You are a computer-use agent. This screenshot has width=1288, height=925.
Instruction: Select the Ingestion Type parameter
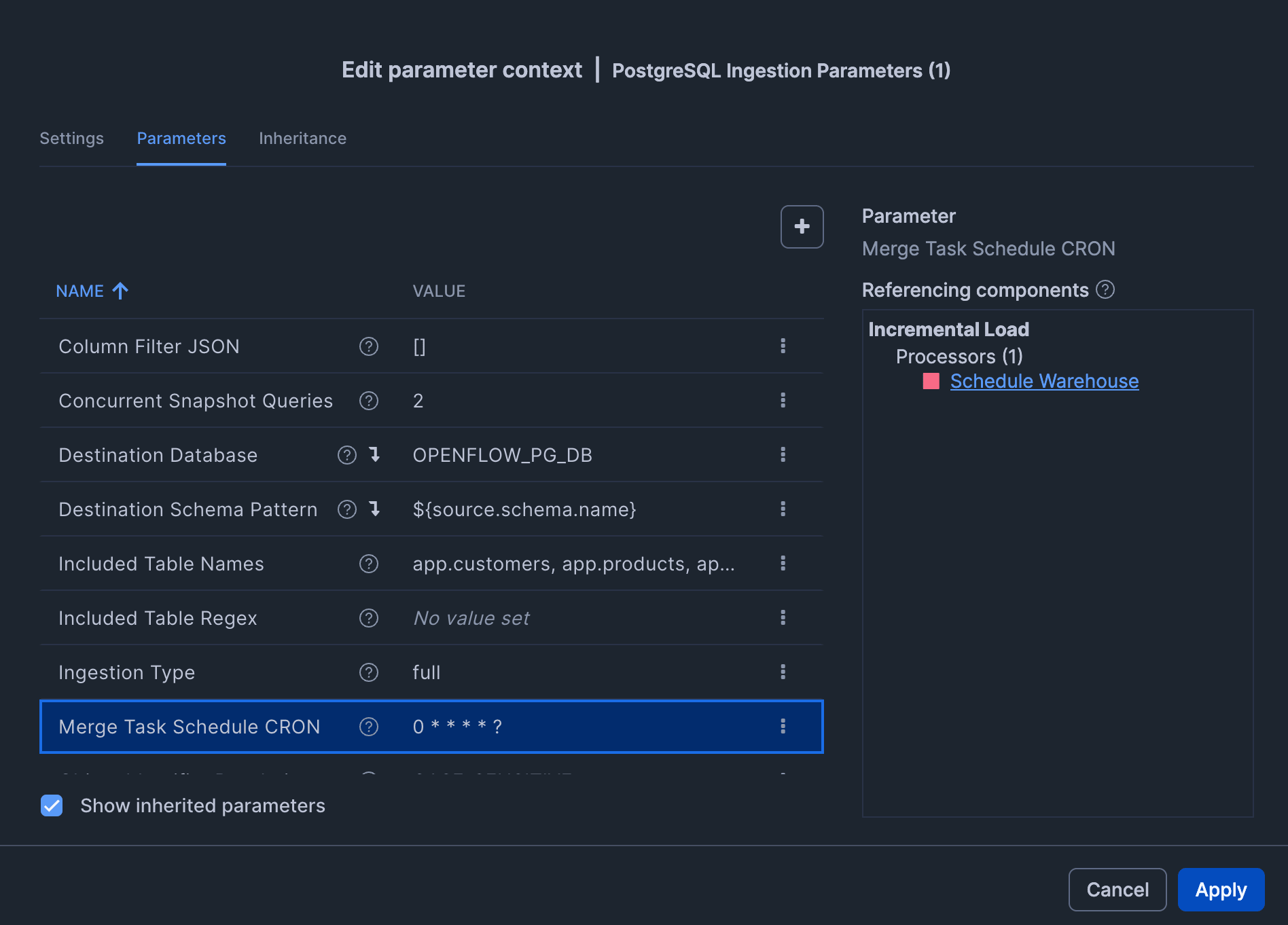pos(127,672)
